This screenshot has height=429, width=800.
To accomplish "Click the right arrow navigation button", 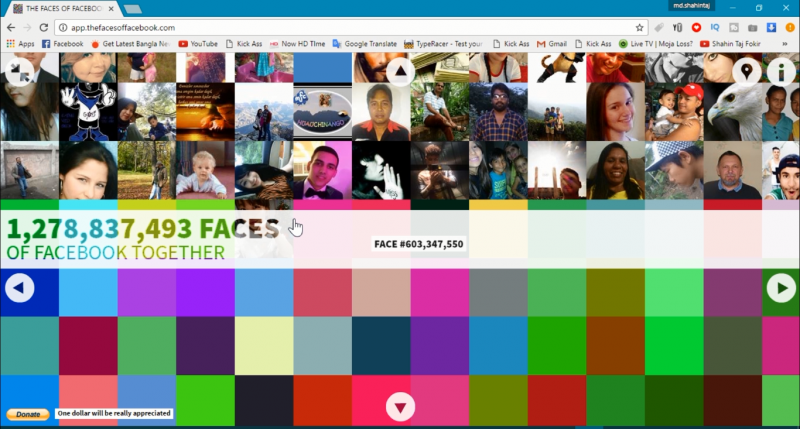I will 781,288.
